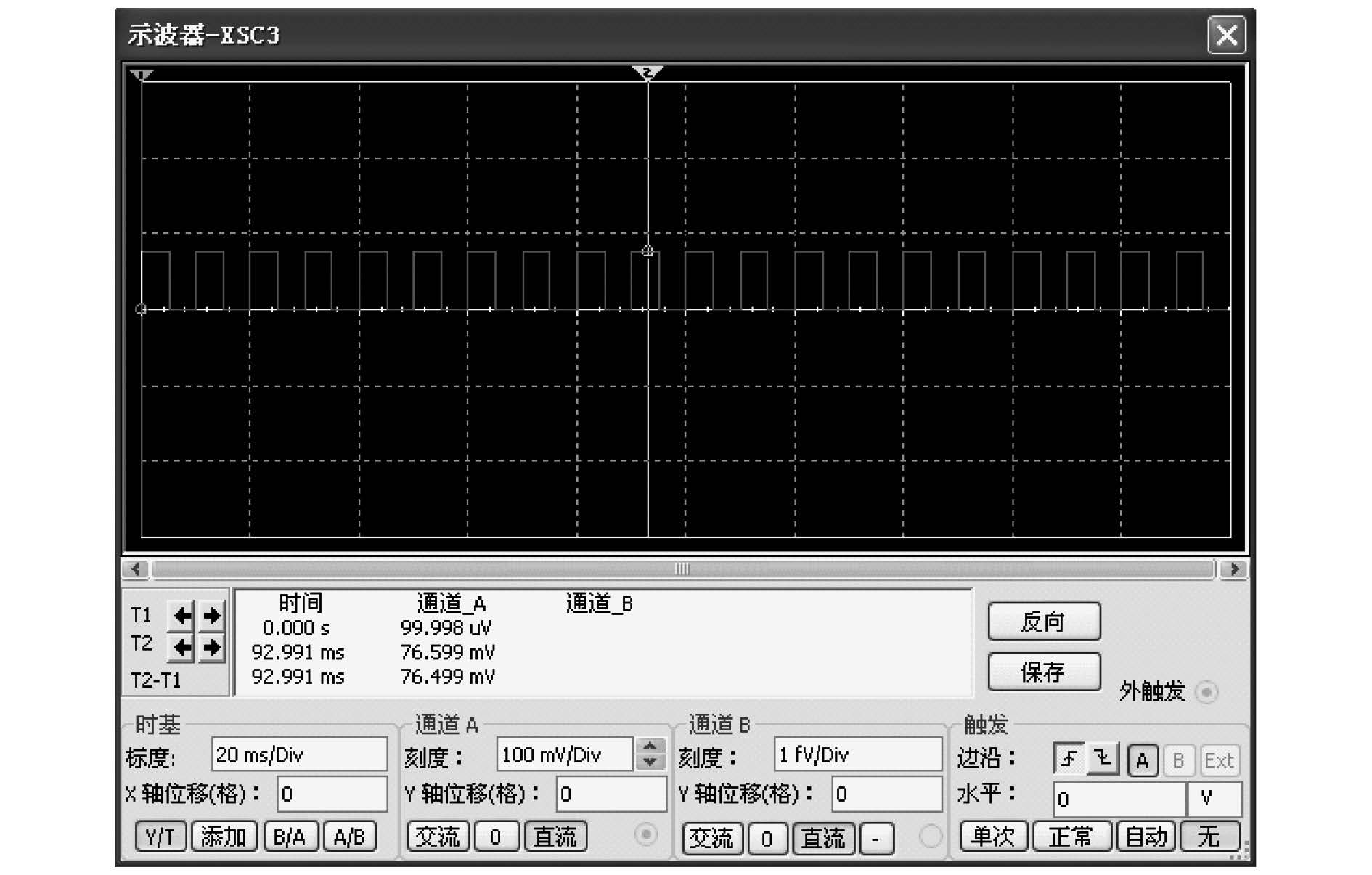Enable the 外触发 radio button
Viewport: 1372px width, 875px height.
[x=1206, y=691]
